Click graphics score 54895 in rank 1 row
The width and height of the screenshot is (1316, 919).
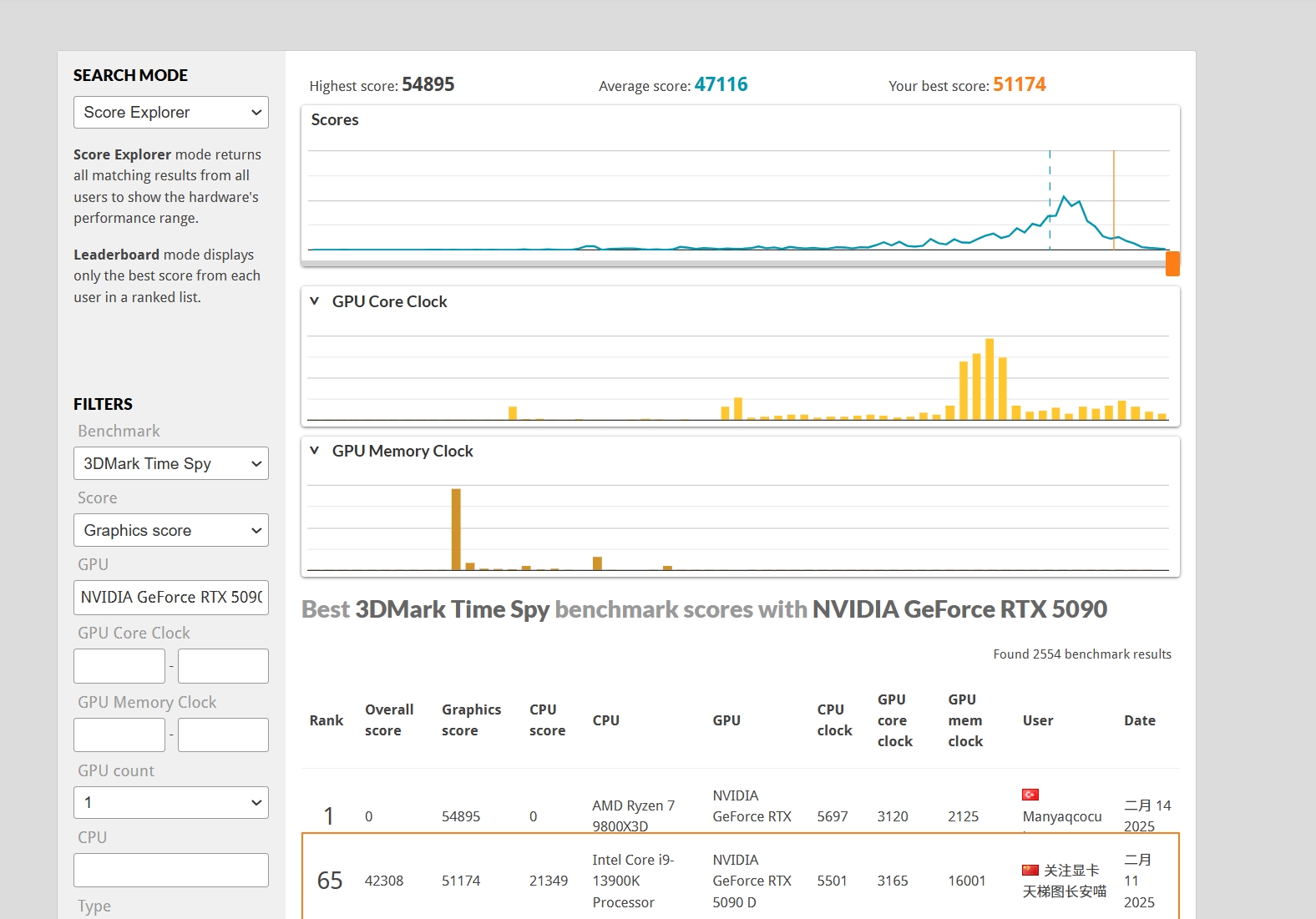point(461,816)
